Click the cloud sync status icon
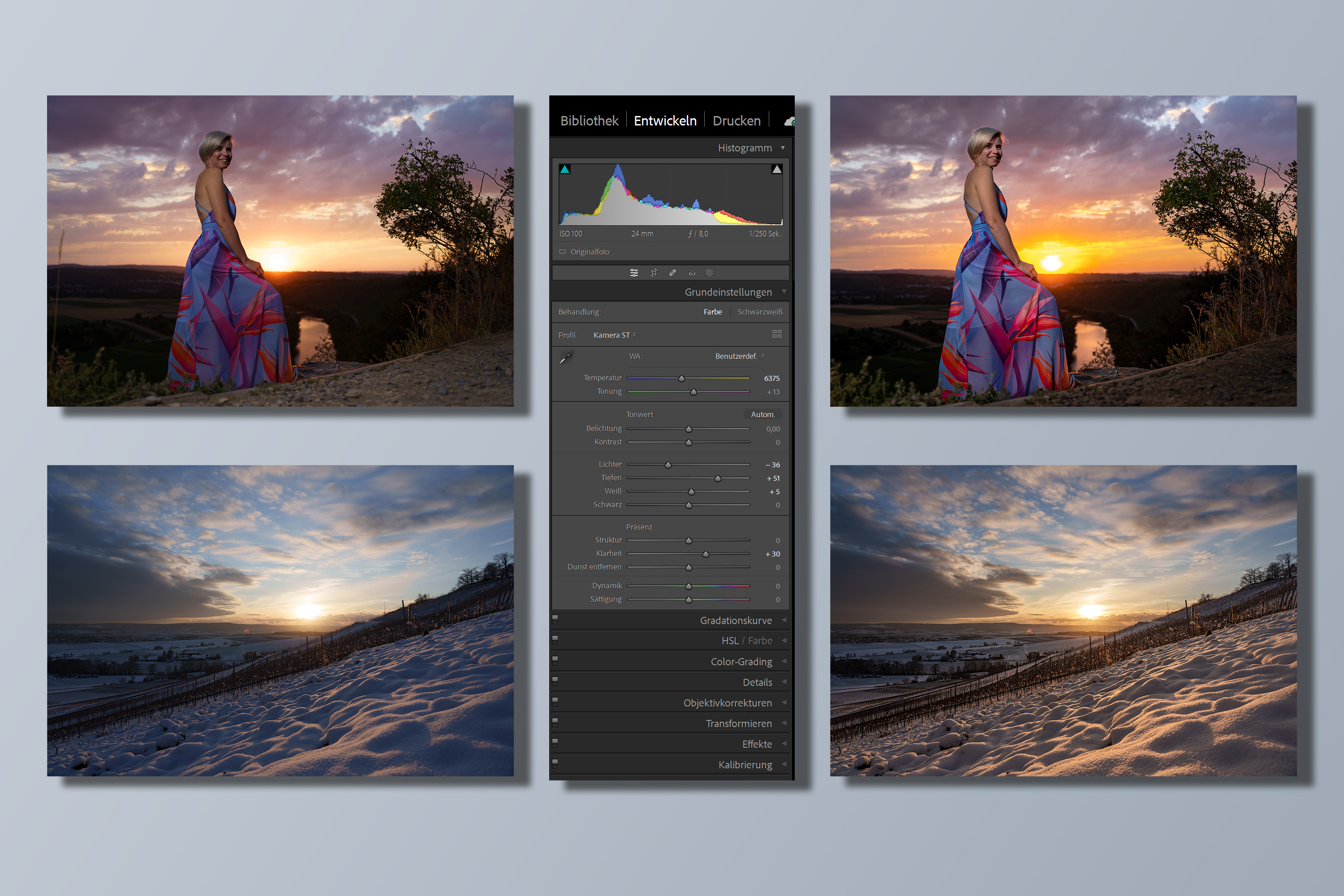 click(789, 121)
